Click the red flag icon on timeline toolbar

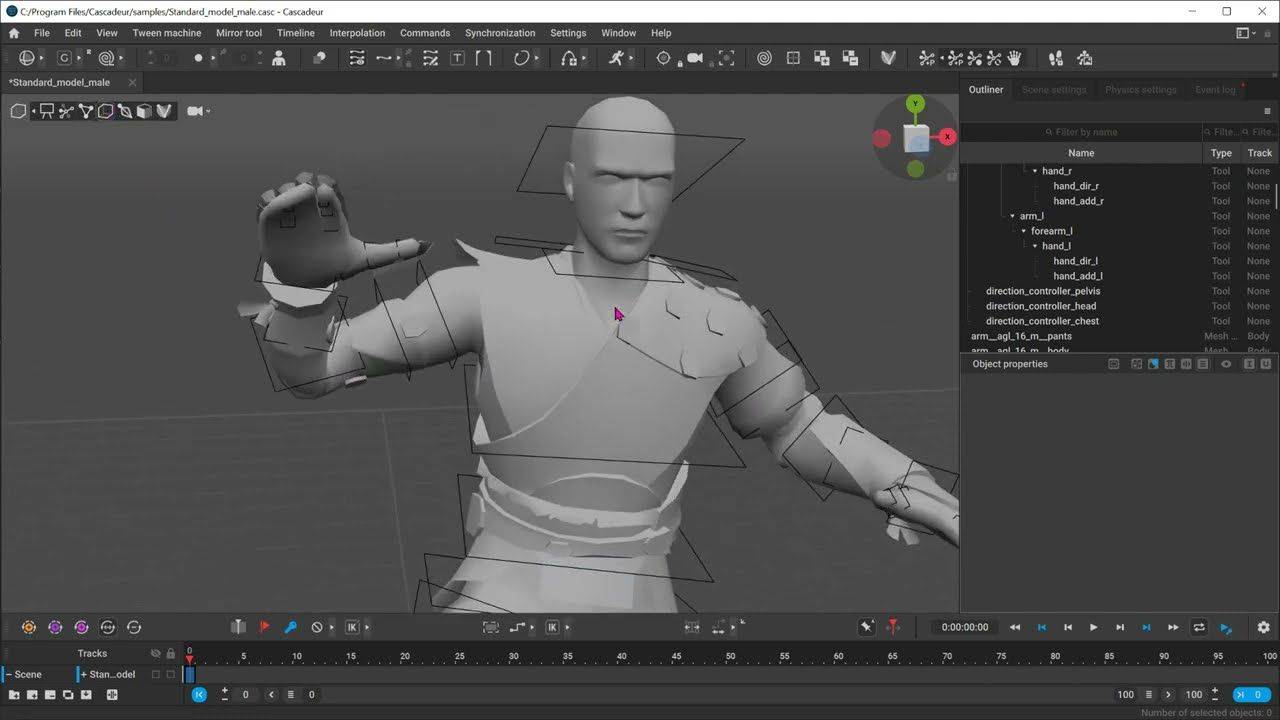click(264, 627)
